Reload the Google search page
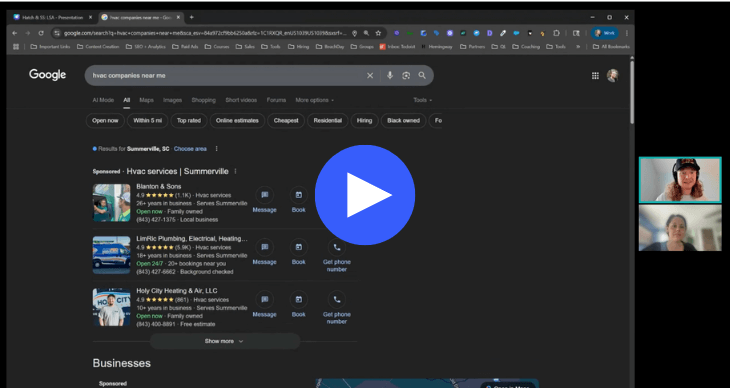 [41, 33]
